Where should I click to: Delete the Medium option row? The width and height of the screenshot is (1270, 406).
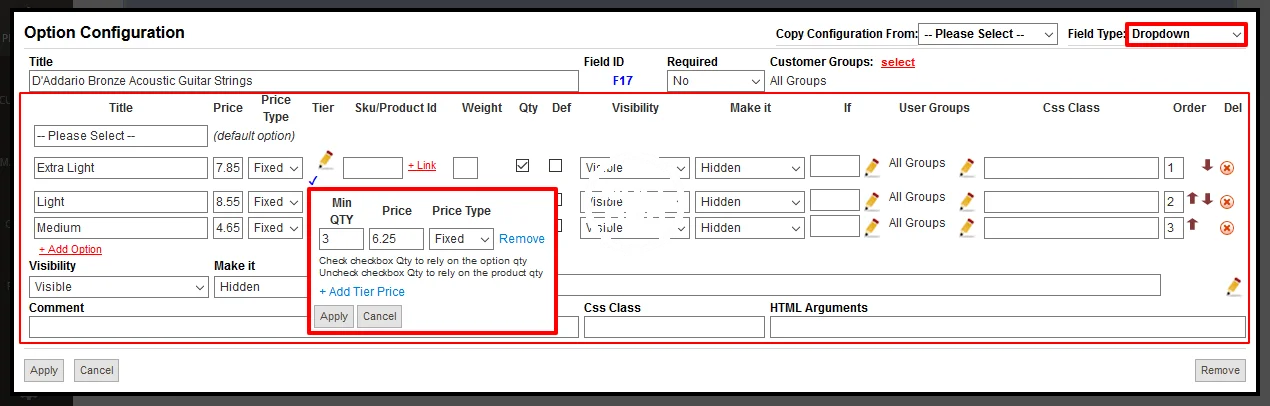coord(1227,228)
